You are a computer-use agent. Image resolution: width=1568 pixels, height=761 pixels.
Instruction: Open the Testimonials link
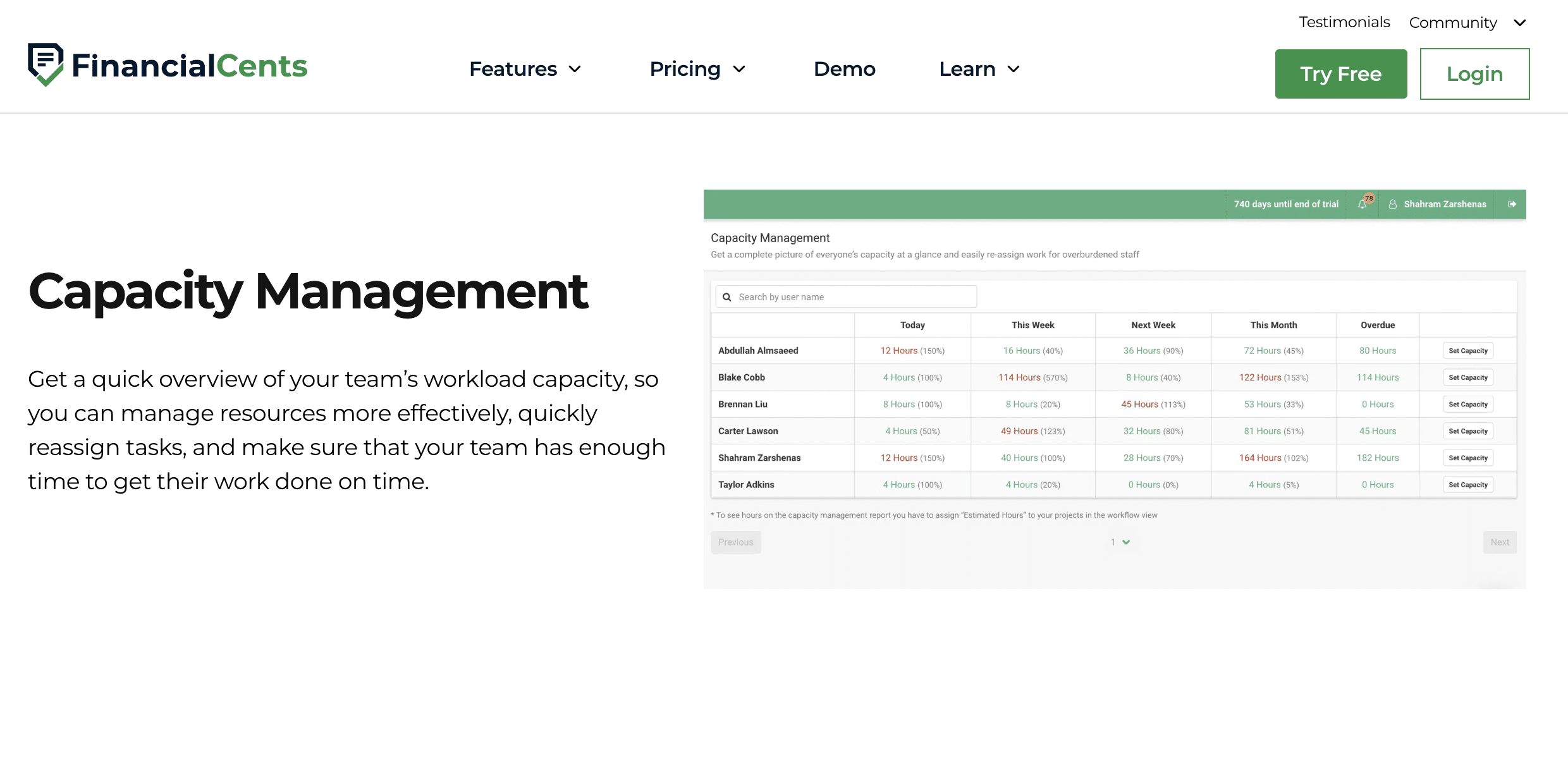click(x=1344, y=22)
